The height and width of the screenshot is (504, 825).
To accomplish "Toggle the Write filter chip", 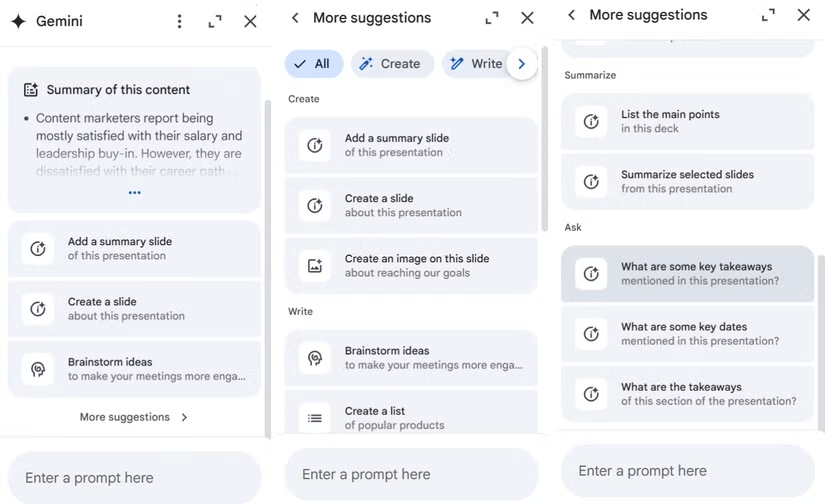I will click(x=476, y=64).
